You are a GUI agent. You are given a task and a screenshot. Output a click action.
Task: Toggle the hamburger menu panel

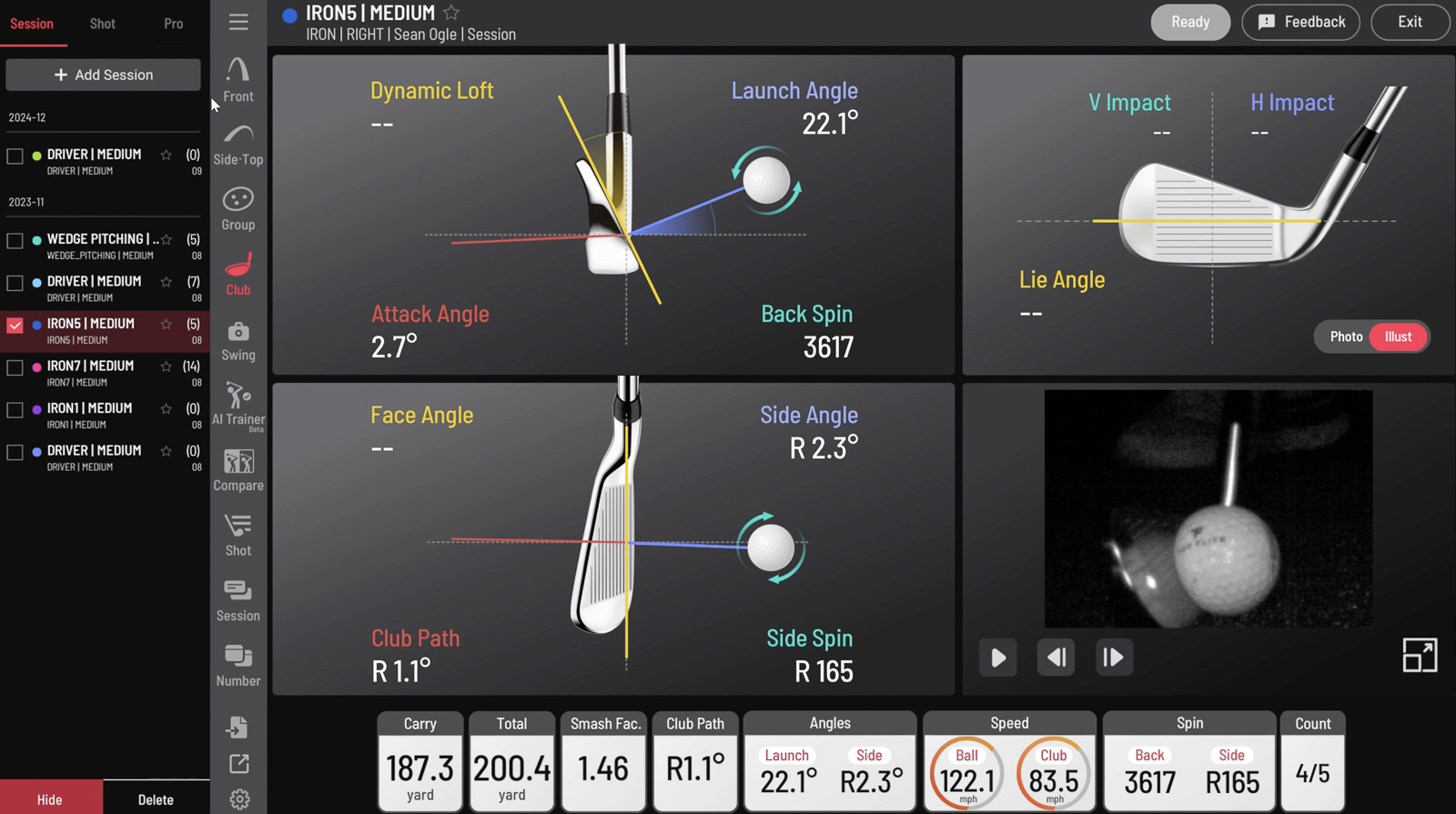coord(238,22)
